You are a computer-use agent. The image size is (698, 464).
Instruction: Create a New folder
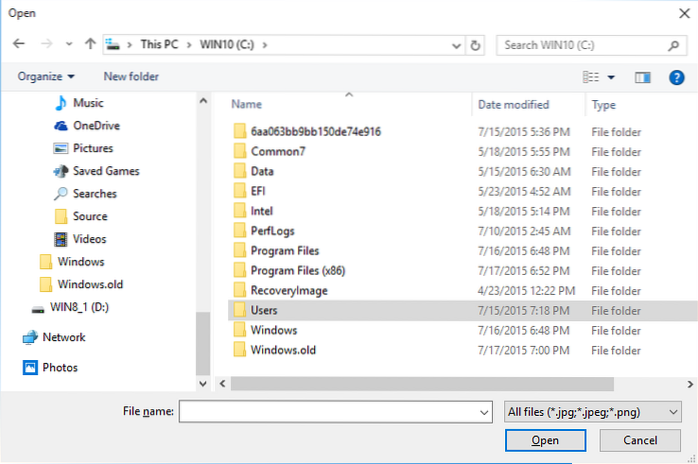(131, 77)
